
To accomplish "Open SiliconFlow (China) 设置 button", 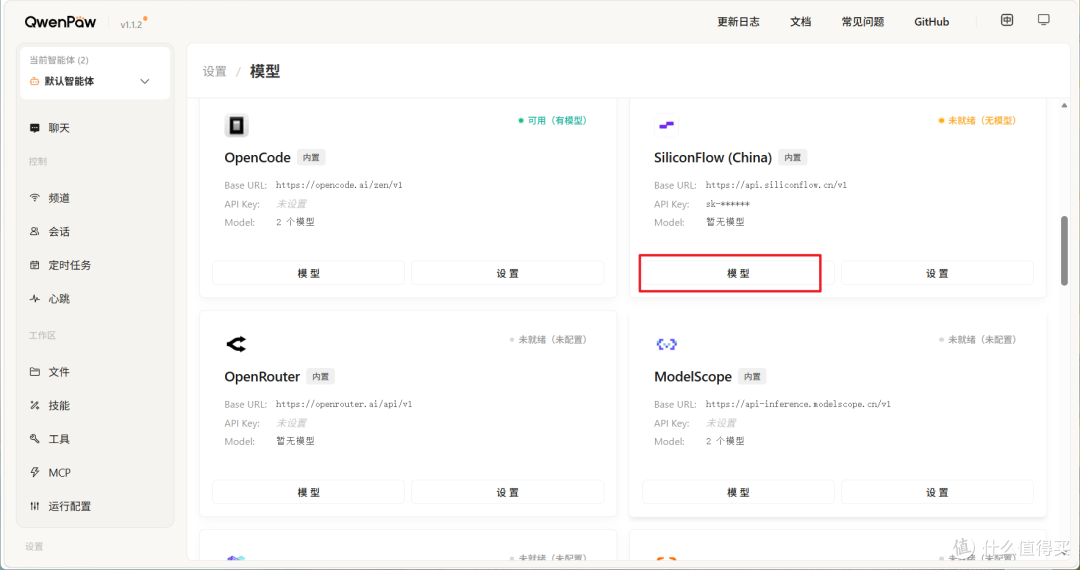I will click(x=937, y=273).
